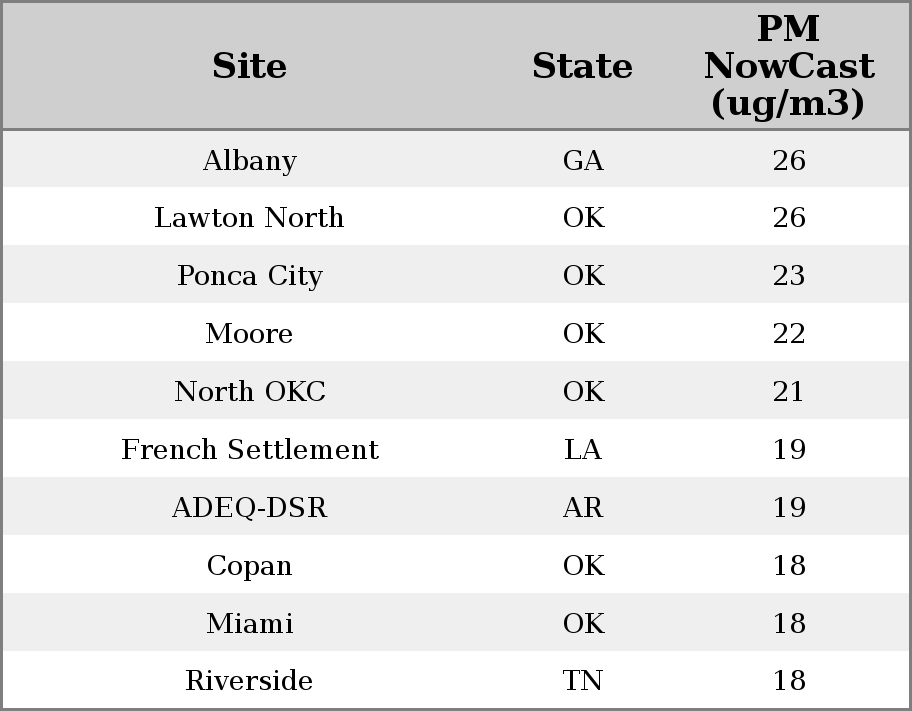
Task: Select the PM value 23 for Ponca City
Action: click(x=789, y=276)
